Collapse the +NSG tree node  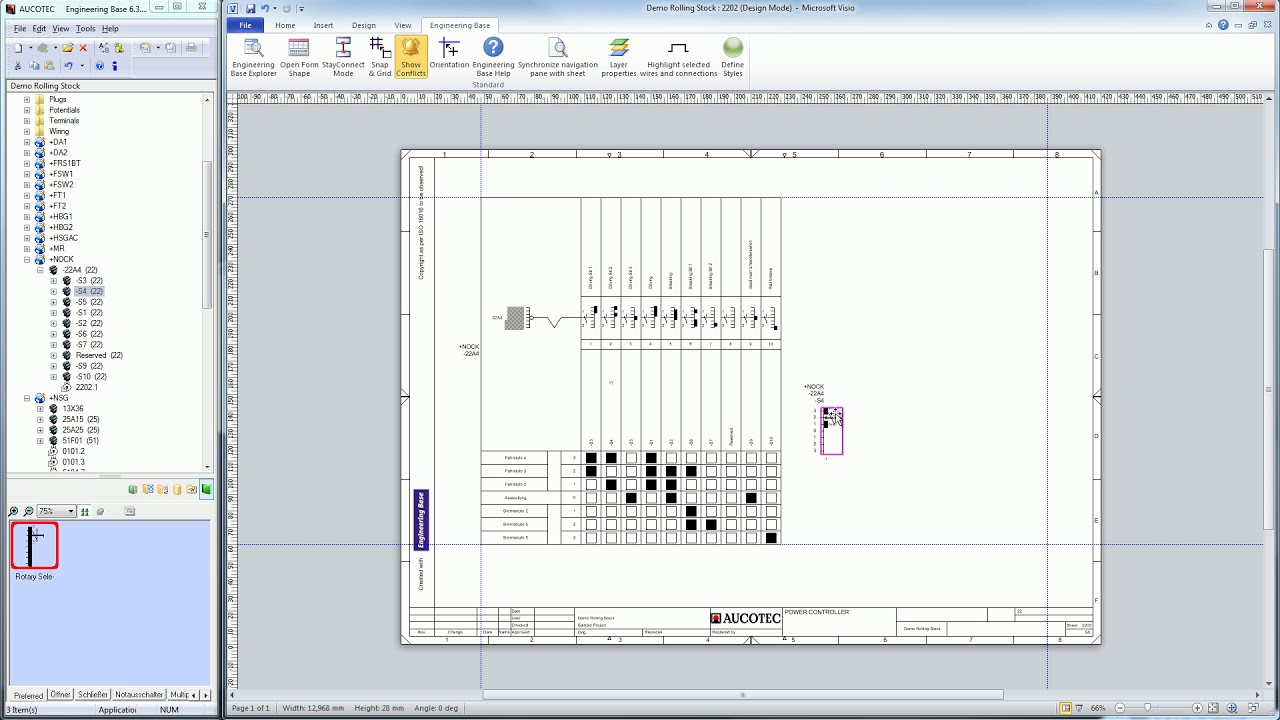27,398
